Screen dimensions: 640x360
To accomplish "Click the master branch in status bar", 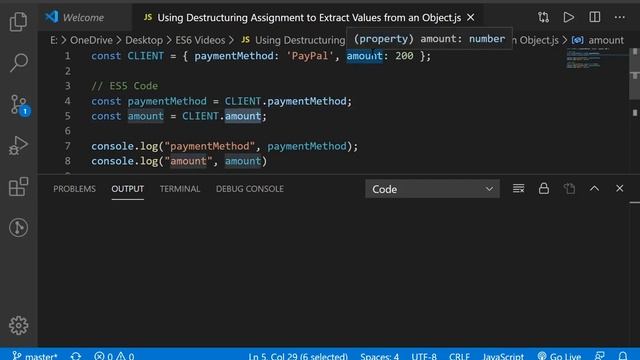I will pyautogui.click(x=35, y=356).
